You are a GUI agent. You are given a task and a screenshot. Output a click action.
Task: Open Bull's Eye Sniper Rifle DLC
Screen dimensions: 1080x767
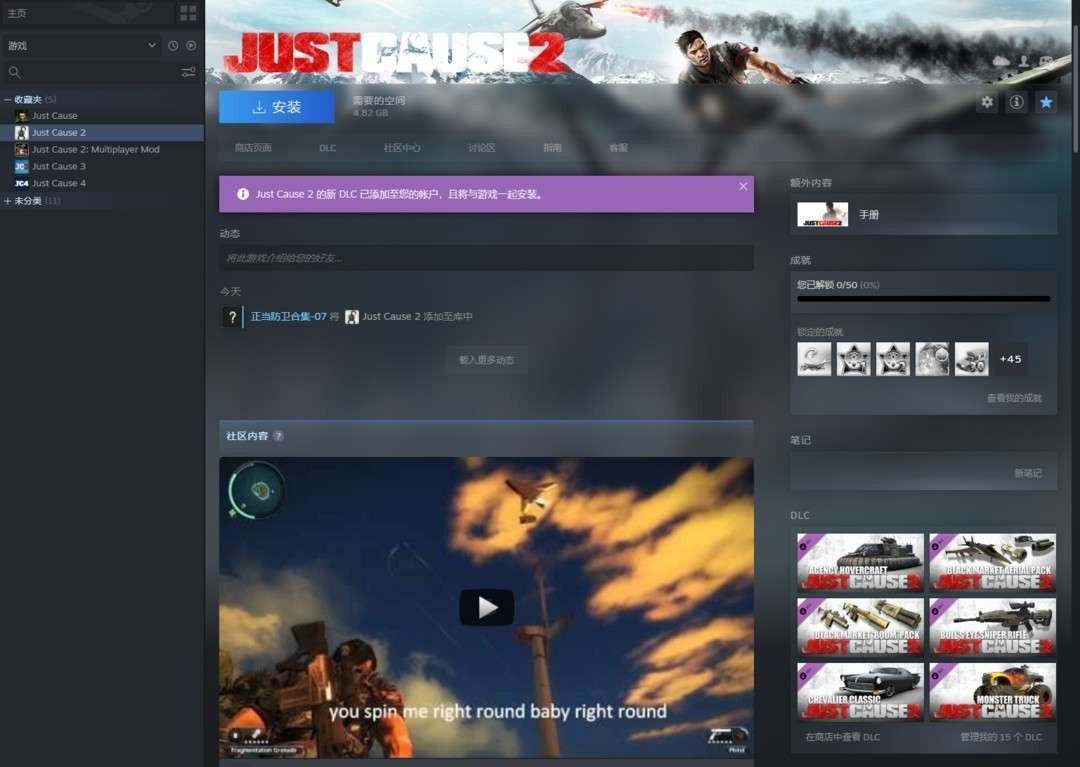(x=993, y=627)
